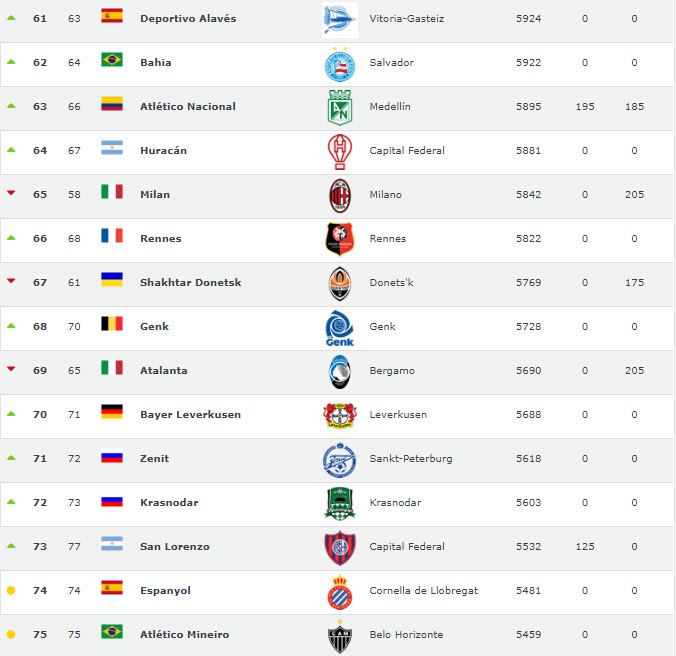Click the Atalanta team name
The width and height of the screenshot is (676, 656).
pyautogui.click(x=164, y=371)
